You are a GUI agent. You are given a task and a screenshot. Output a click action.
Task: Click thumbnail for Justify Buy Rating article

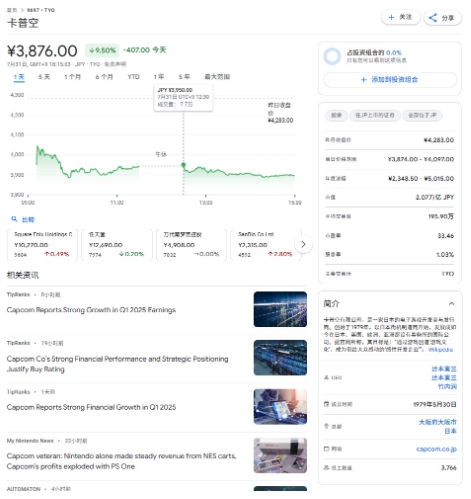coord(280,358)
